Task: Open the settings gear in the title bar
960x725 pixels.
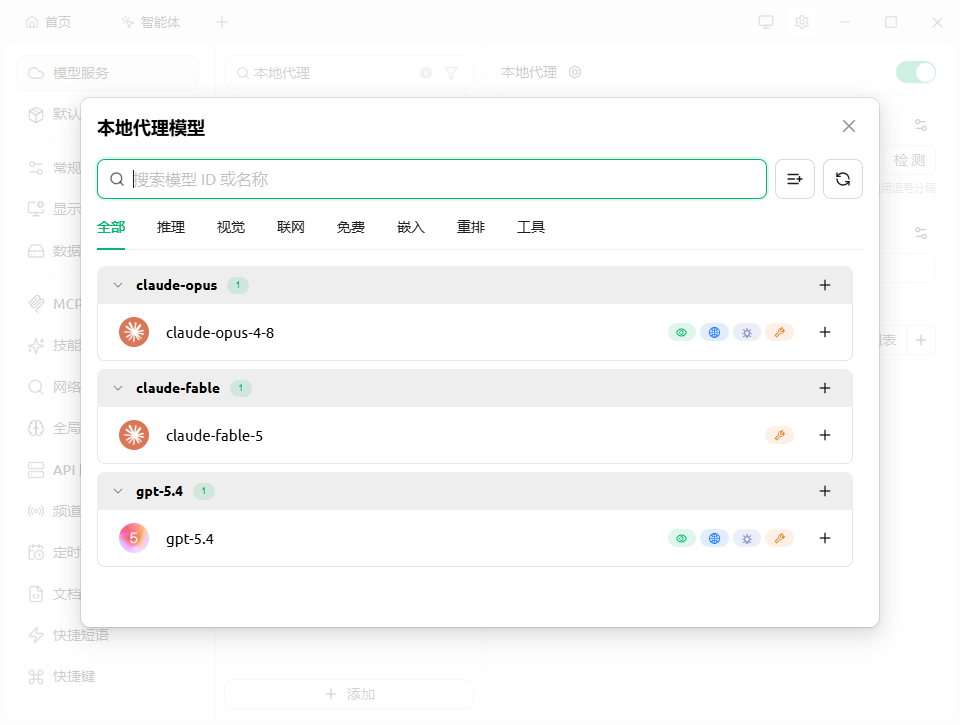Action: 802,22
